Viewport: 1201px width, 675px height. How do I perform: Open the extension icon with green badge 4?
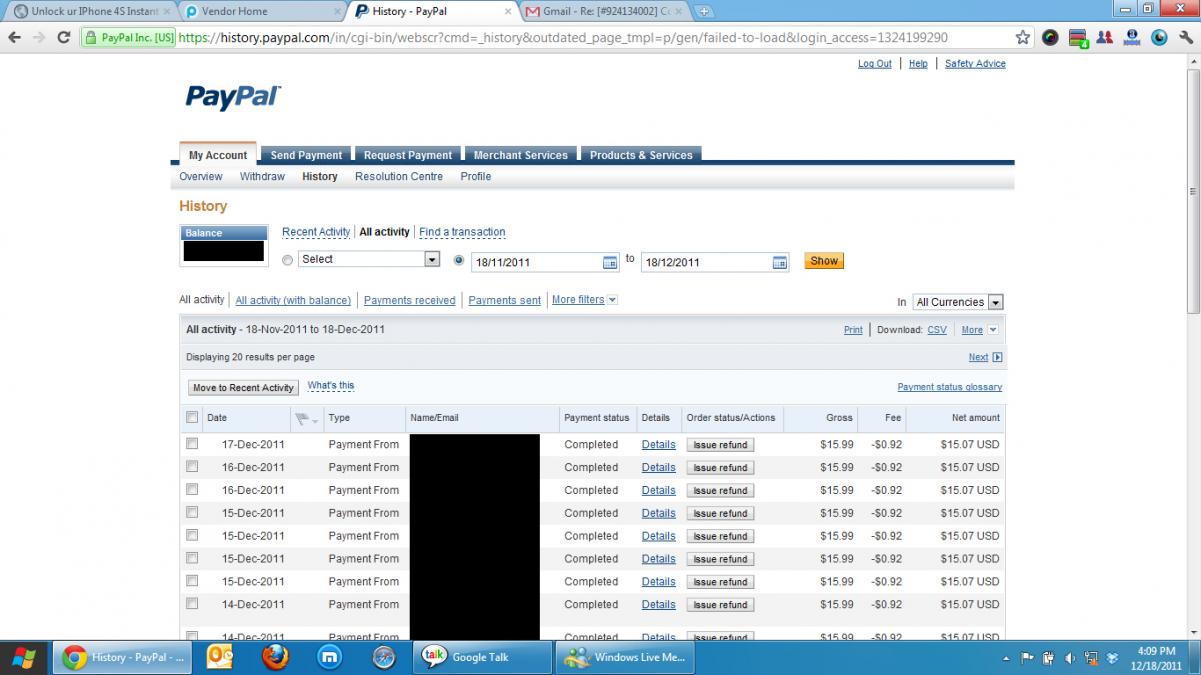(x=1078, y=38)
